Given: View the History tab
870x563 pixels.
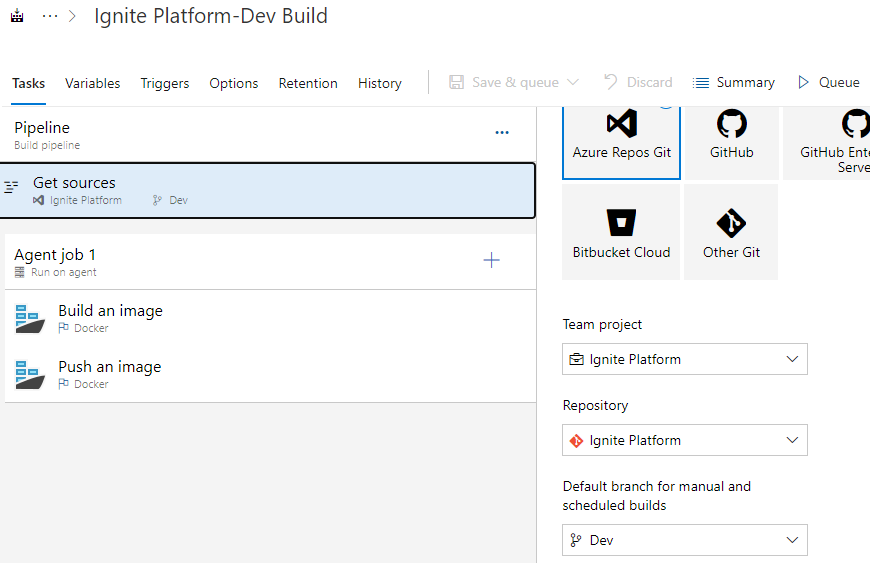Looking at the screenshot, I should click(x=380, y=83).
